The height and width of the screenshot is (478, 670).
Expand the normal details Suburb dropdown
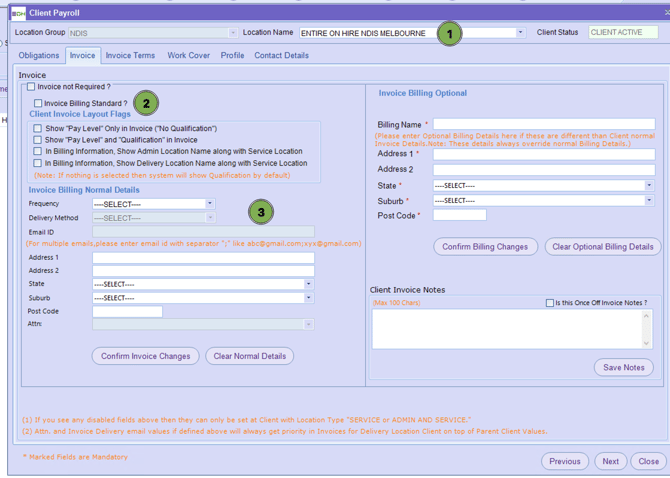308,298
